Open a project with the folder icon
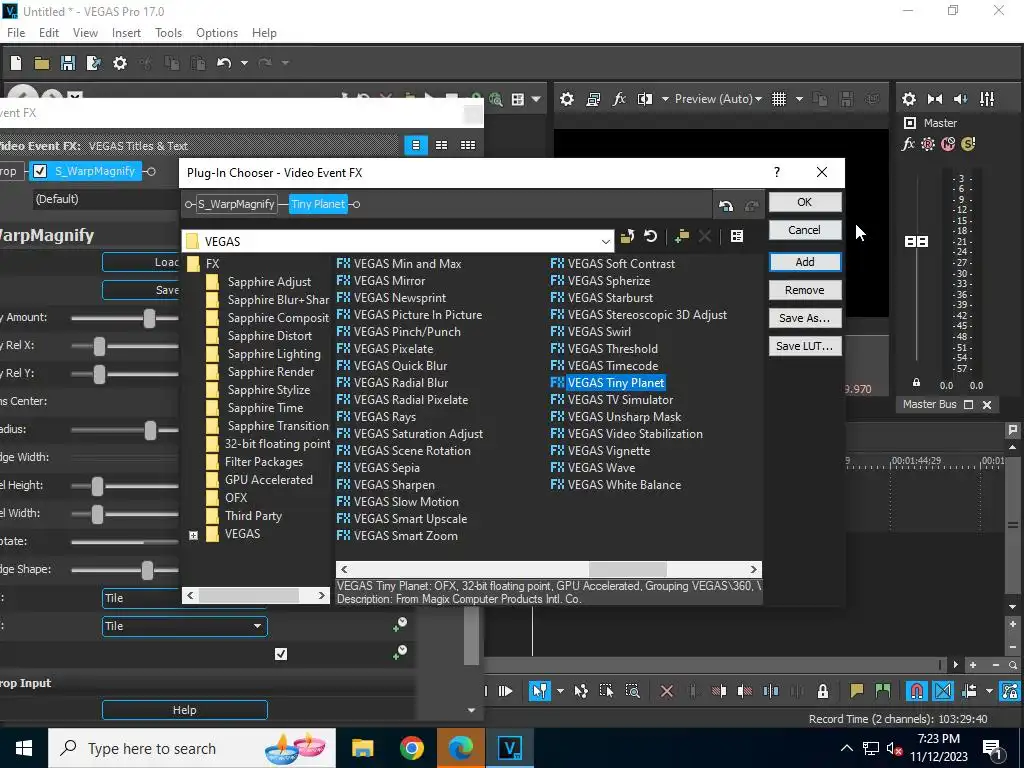Image resolution: width=1024 pixels, height=768 pixels. (42, 63)
